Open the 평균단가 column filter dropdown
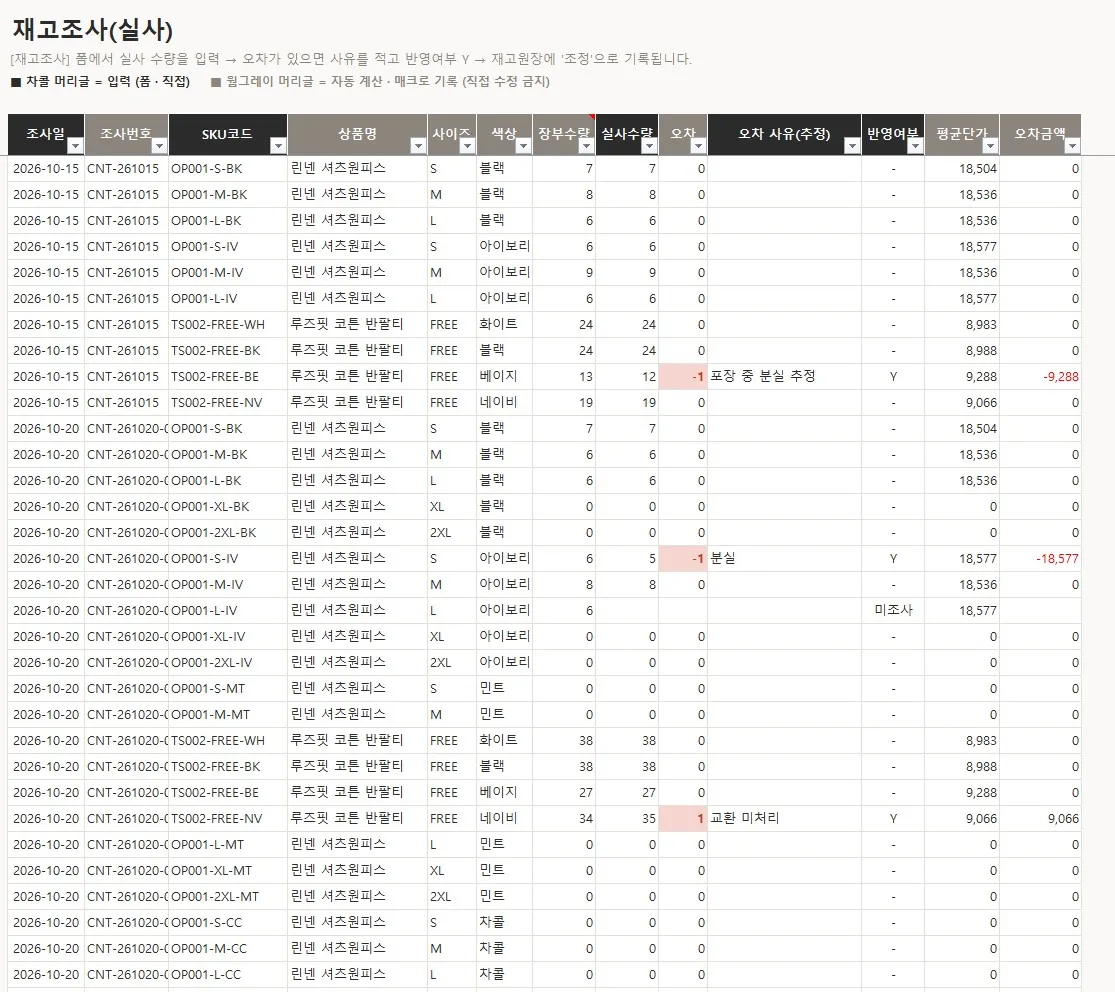 click(991, 146)
